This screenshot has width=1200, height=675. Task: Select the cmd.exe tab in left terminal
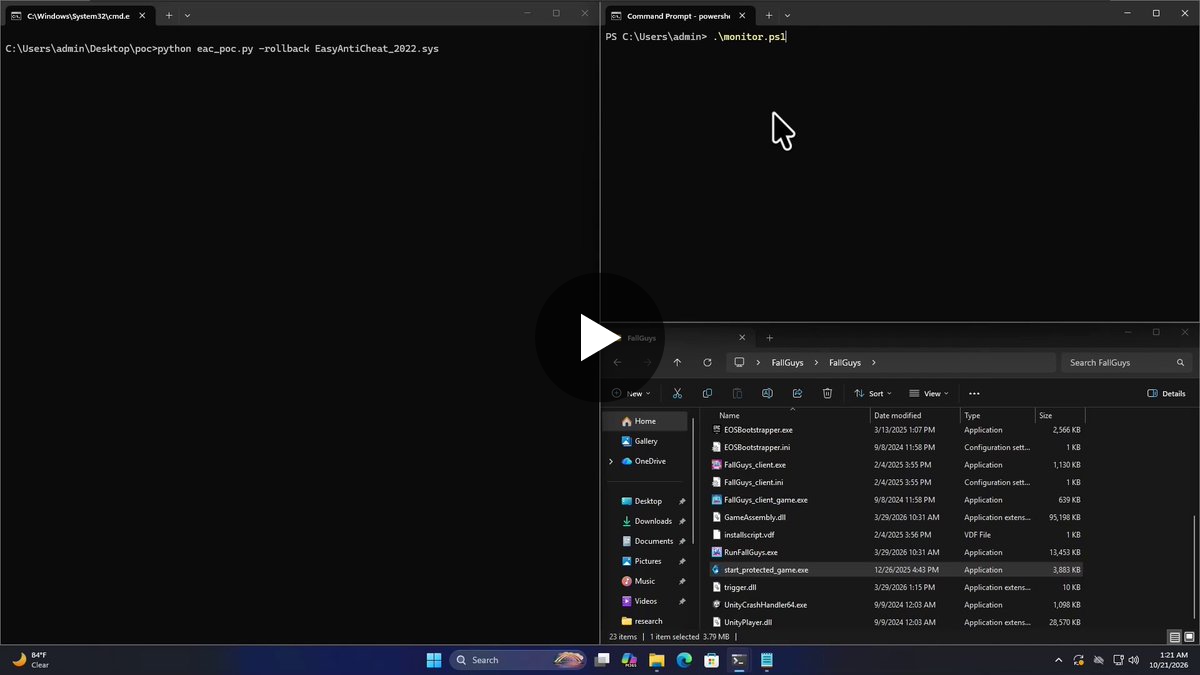[79, 16]
